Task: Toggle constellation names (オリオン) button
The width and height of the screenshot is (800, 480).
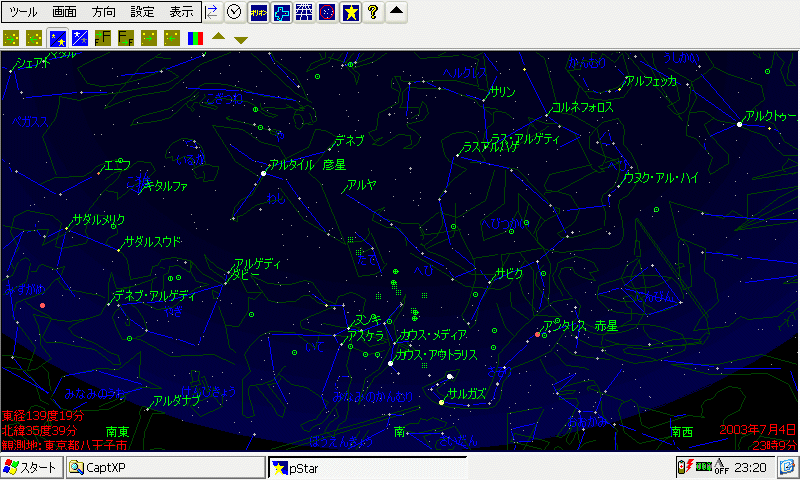Action: point(258,12)
